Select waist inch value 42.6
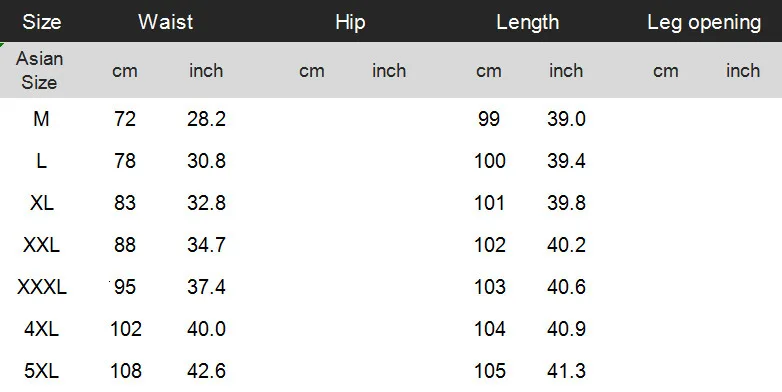The height and width of the screenshot is (392, 782). point(206,371)
